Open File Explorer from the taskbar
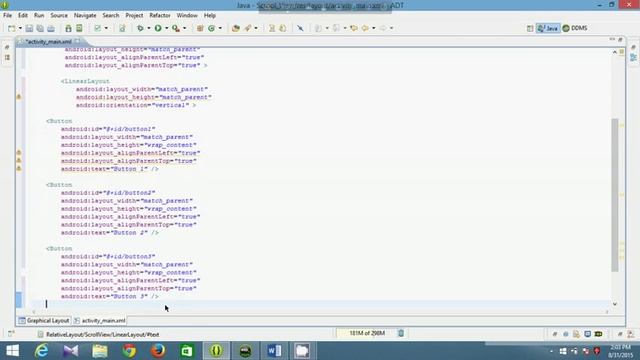The image size is (640, 360). (x=100, y=351)
